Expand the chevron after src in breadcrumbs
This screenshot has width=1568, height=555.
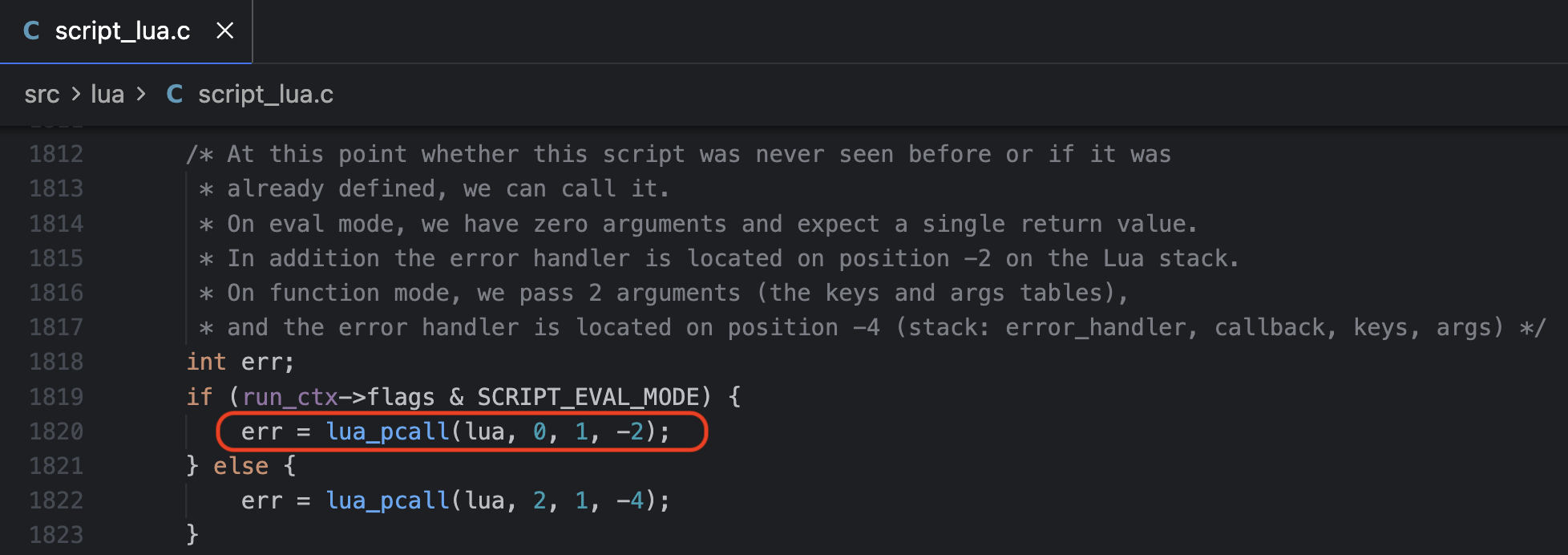pyautogui.click(x=75, y=95)
